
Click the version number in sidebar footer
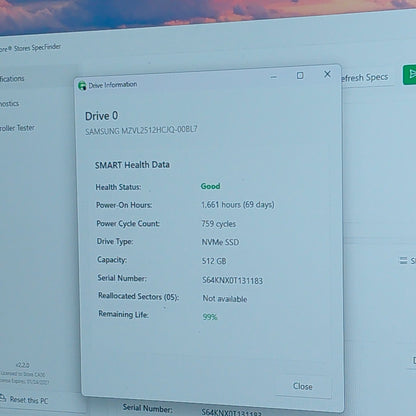pos(23,365)
